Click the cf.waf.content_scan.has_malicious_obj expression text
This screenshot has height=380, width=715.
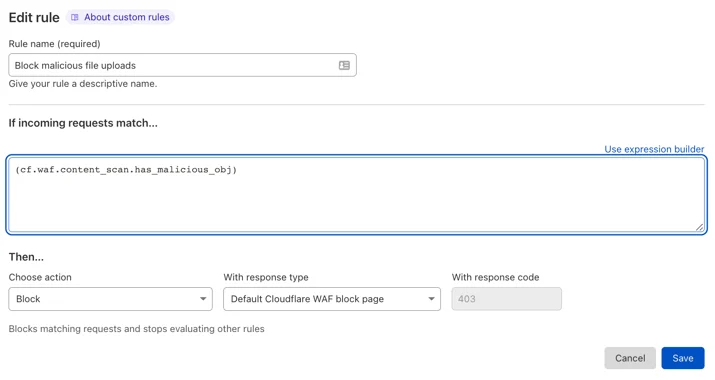pos(126,170)
